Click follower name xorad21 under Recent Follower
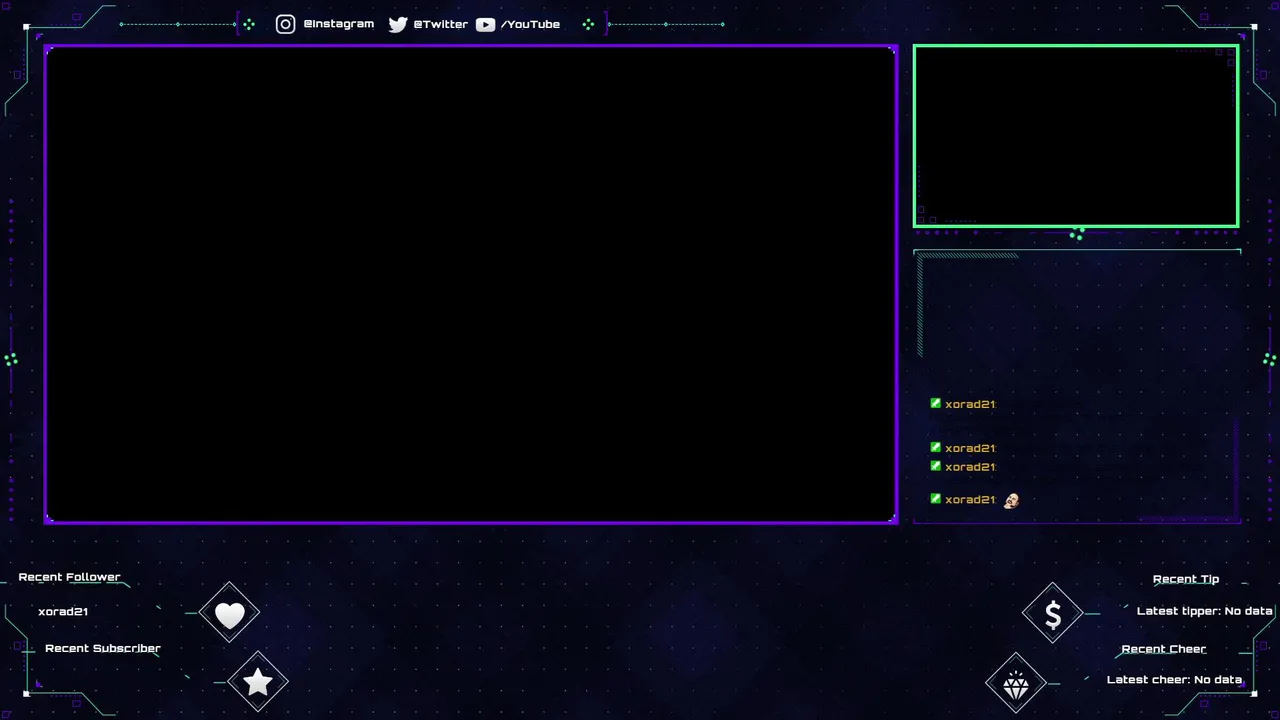1280x720 pixels. [x=63, y=611]
